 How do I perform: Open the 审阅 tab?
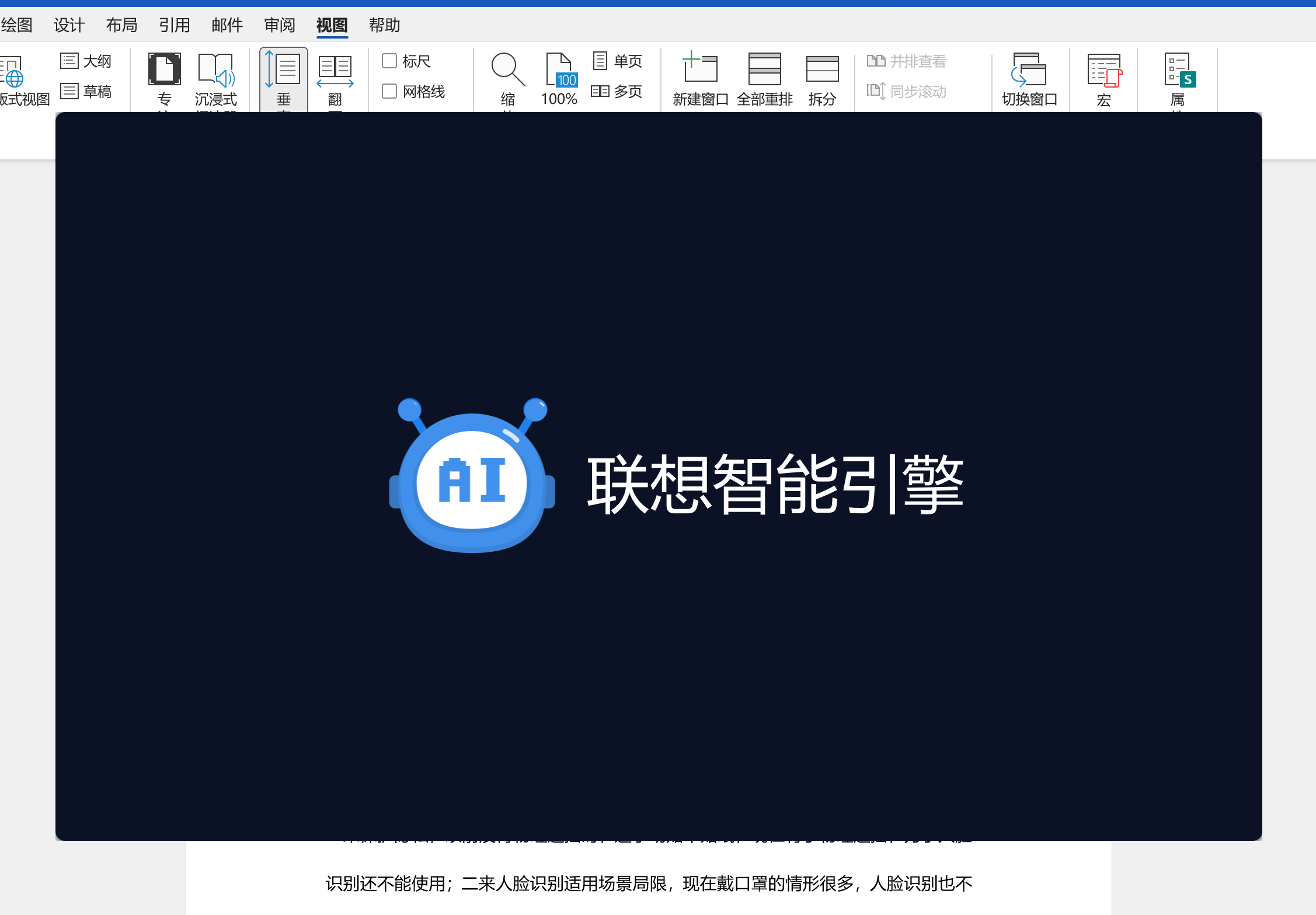point(280,25)
